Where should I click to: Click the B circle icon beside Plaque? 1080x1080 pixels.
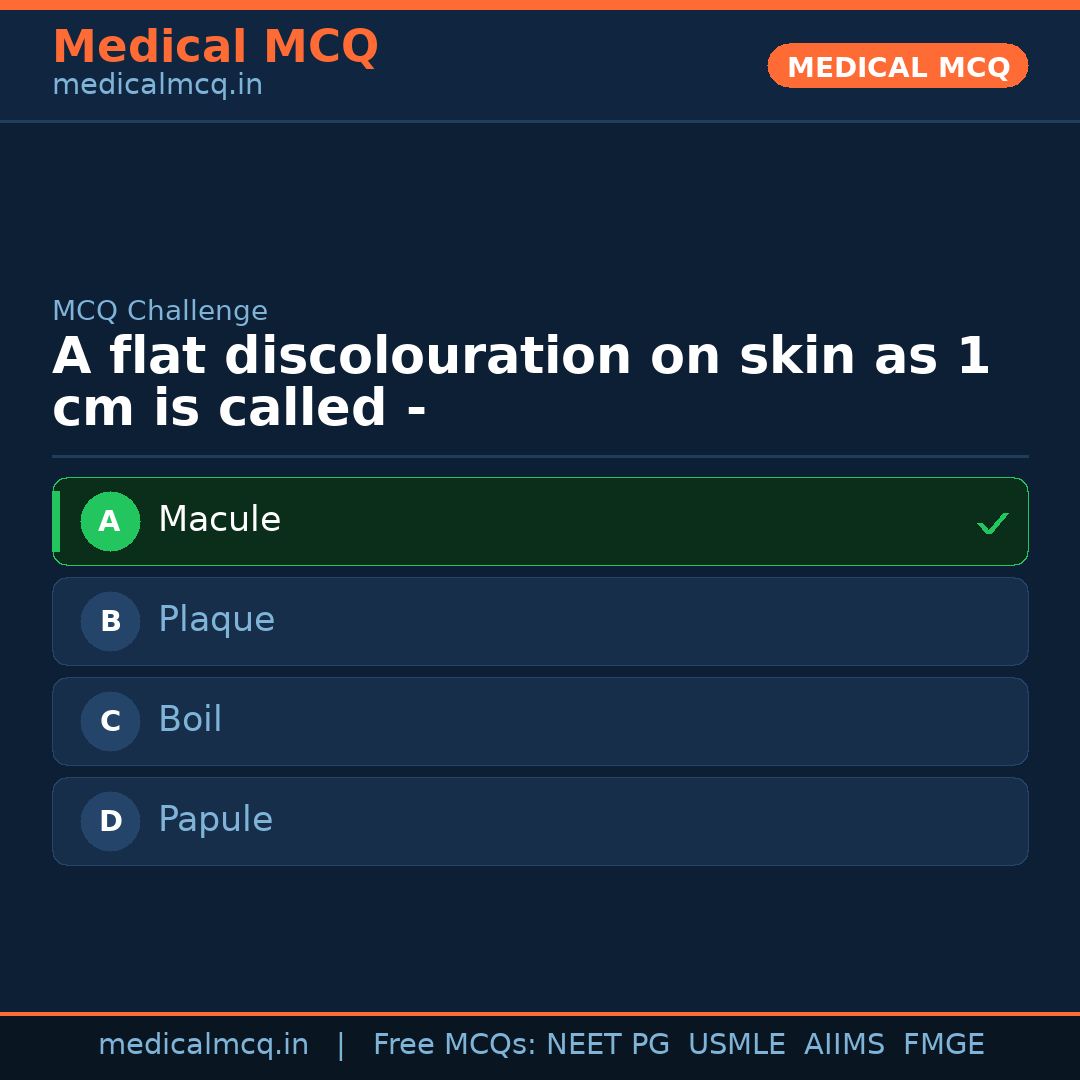pos(110,621)
